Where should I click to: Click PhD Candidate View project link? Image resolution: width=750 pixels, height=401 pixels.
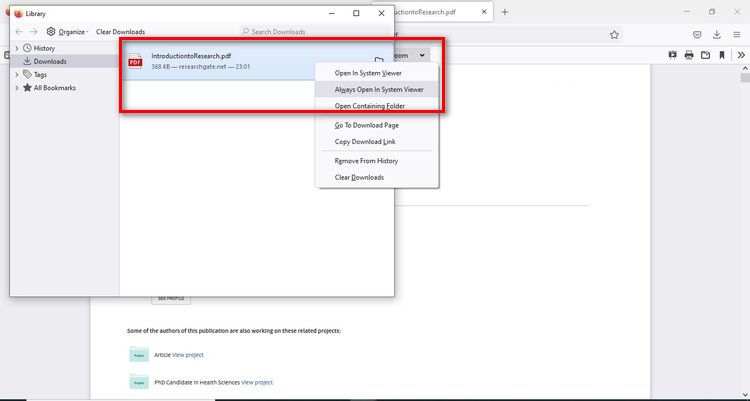[257, 382]
